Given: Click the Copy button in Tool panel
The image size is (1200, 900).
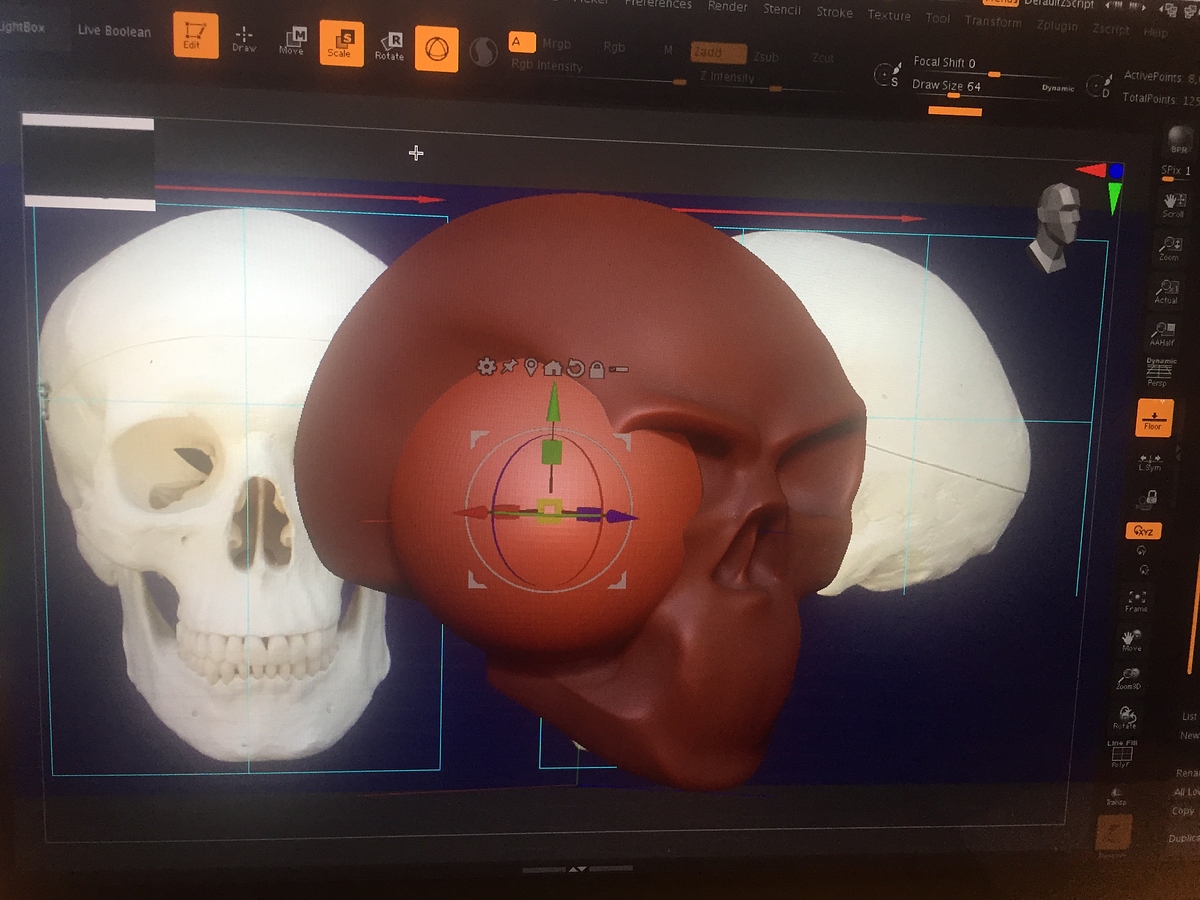Looking at the screenshot, I should (x=1184, y=811).
